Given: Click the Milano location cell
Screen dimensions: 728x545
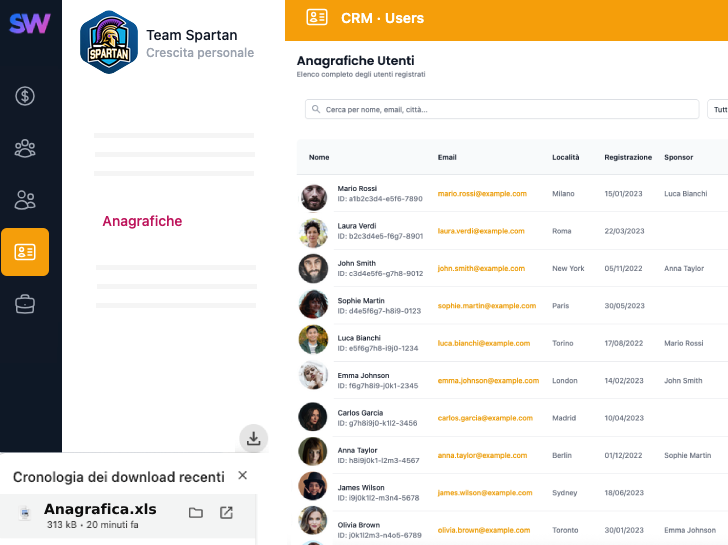Looking at the screenshot, I should pyautogui.click(x=563, y=194).
